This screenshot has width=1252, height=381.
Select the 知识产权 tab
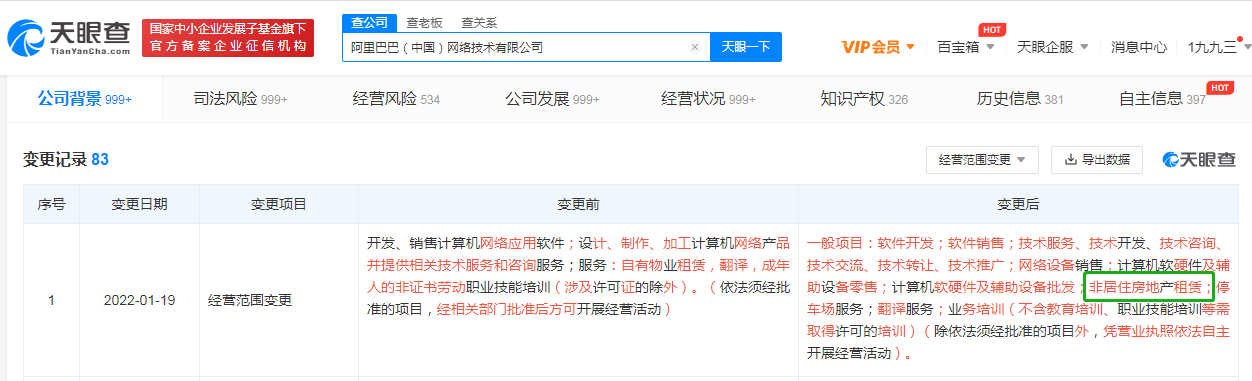[864, 99]
